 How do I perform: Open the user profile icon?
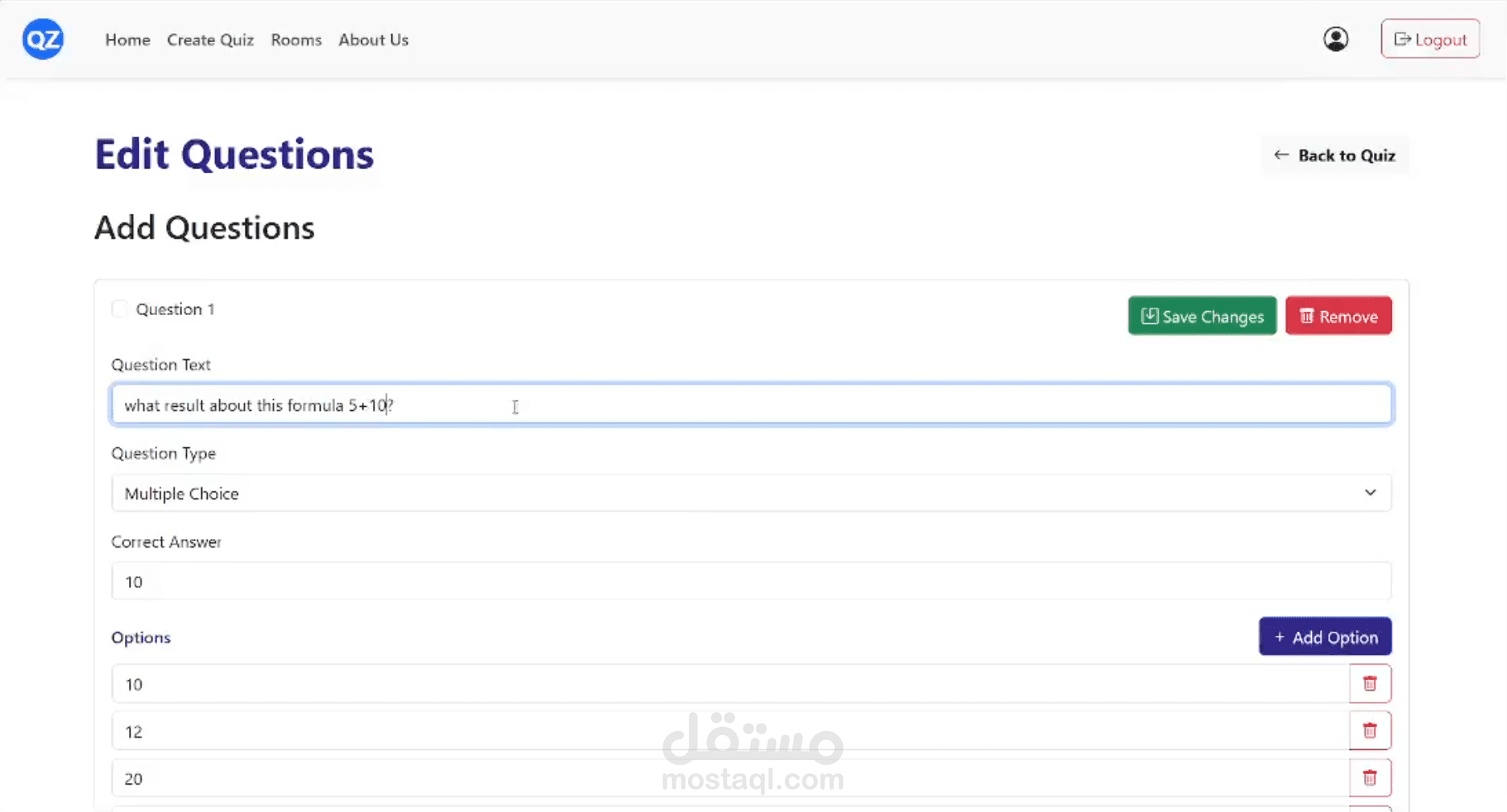(1336, 39)
